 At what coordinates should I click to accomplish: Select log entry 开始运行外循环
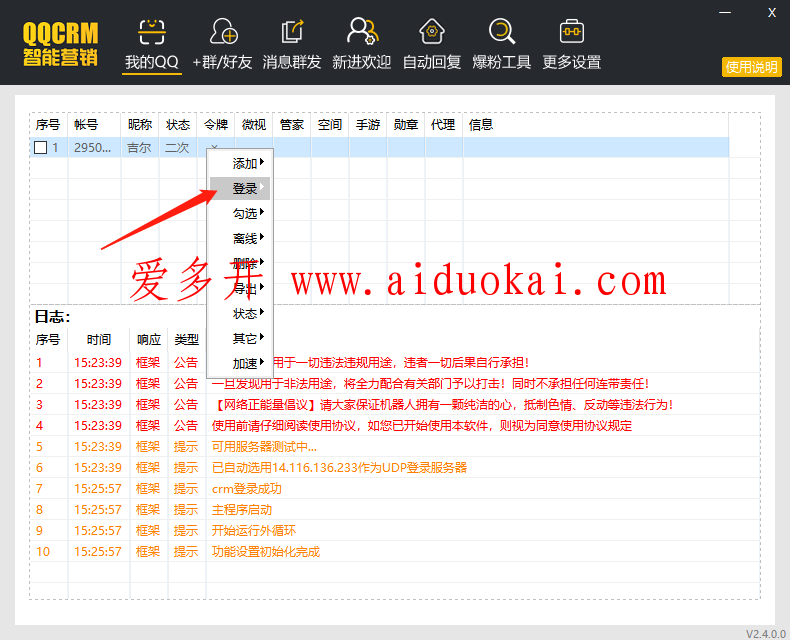coord(395,531)
